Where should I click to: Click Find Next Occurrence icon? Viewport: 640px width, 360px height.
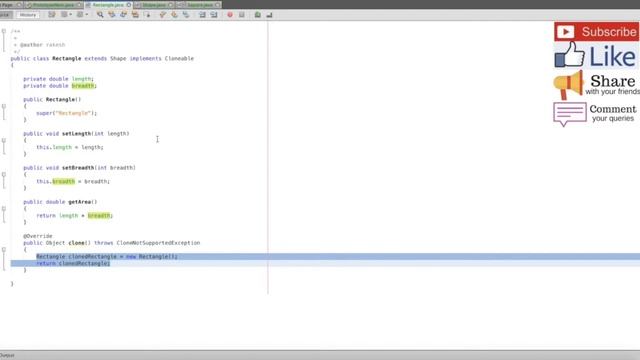123,15
